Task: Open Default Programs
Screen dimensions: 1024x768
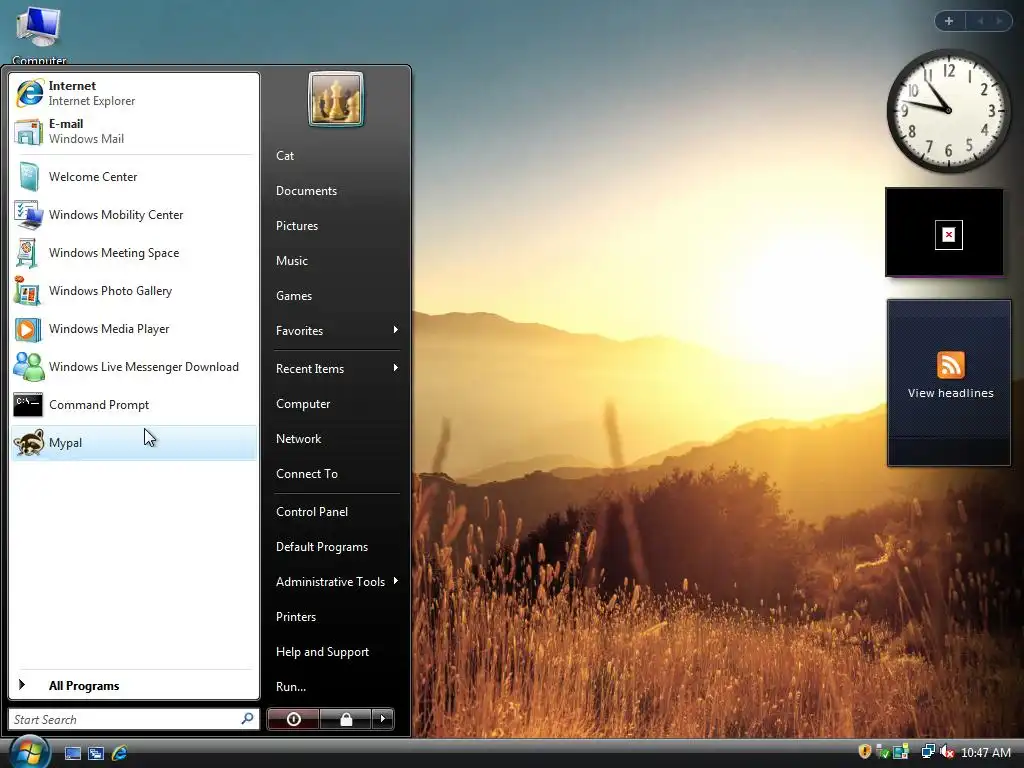Action: (x=337, y=547)
